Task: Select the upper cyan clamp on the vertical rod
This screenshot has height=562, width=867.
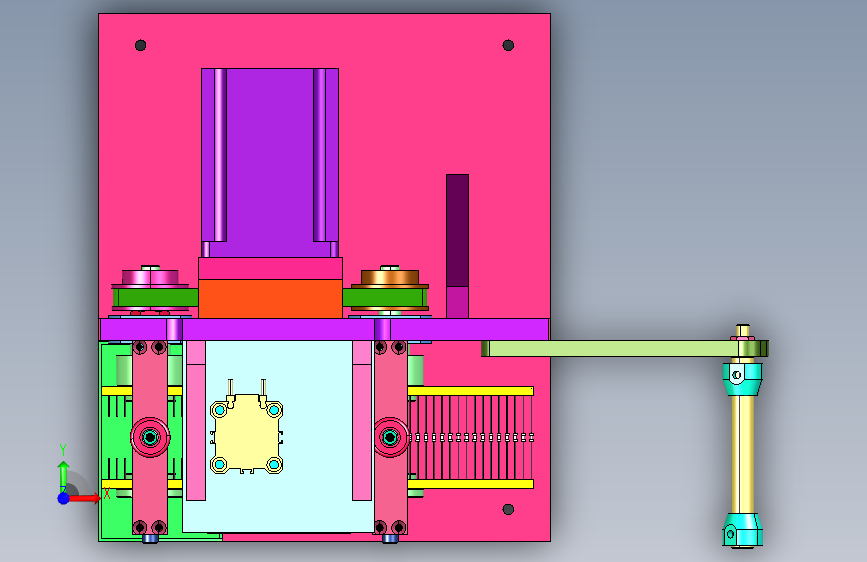Action: (742, 379)
